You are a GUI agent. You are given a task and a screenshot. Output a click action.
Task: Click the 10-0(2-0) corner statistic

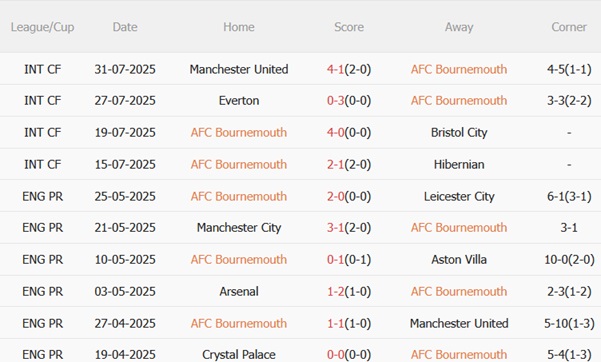click(x=569, y=260)
